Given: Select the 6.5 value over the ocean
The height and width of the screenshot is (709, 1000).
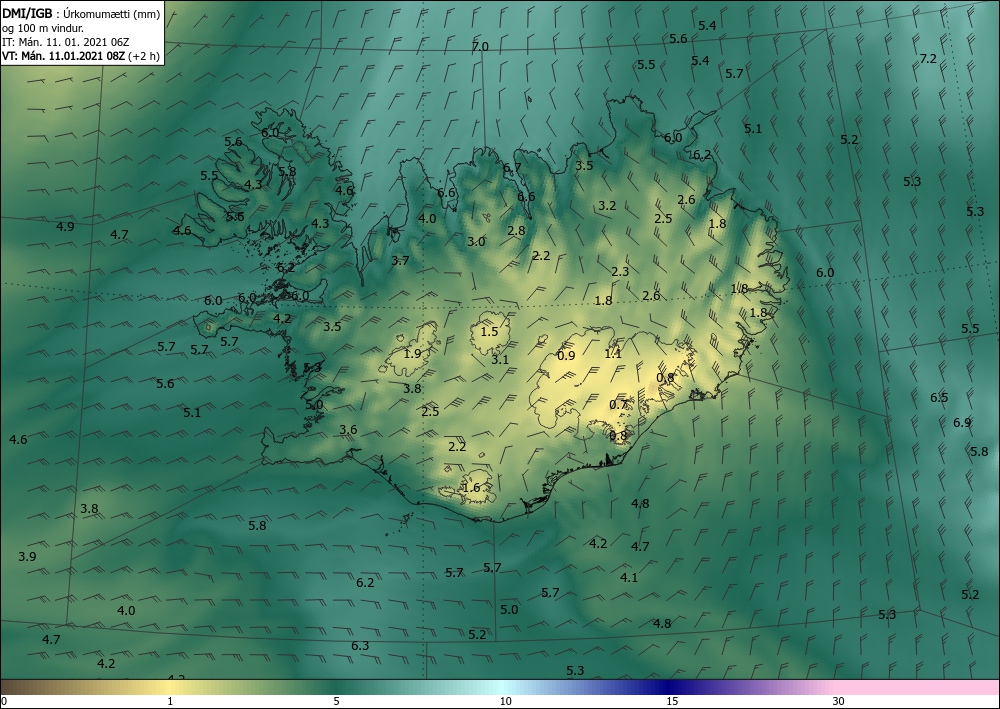Looking at the screenshot, I should click(939, 397).
